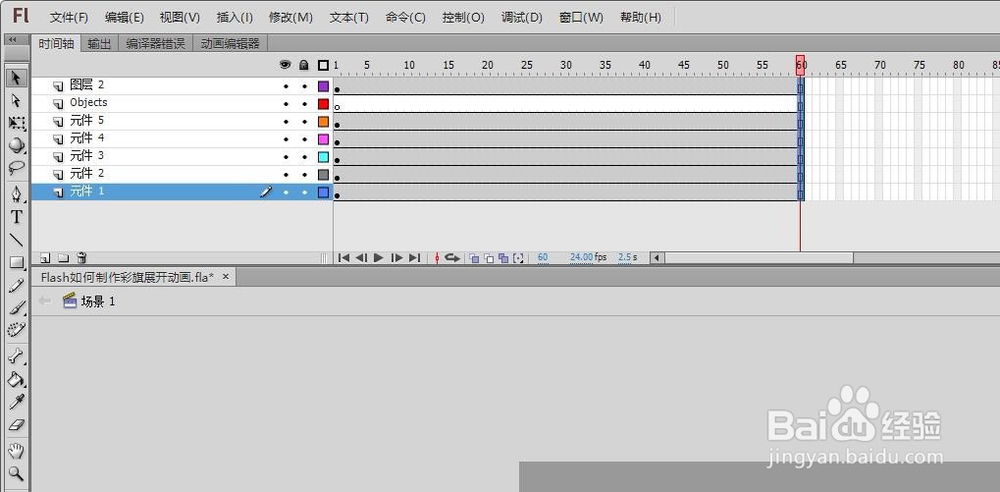1000x492 pixels.
Task: Select the Pen tool
Action: point(16,193)
